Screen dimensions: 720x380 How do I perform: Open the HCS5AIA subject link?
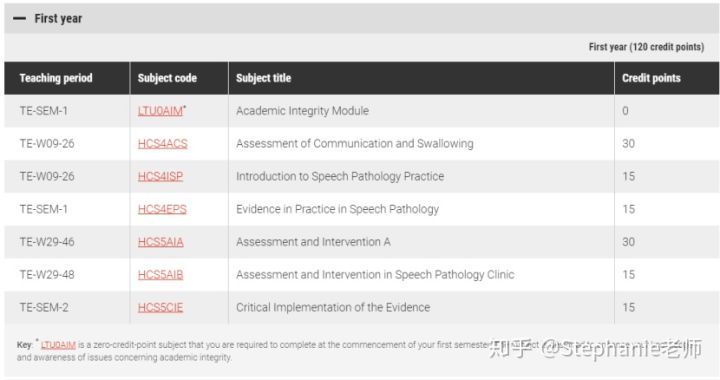tap(161, 242)
